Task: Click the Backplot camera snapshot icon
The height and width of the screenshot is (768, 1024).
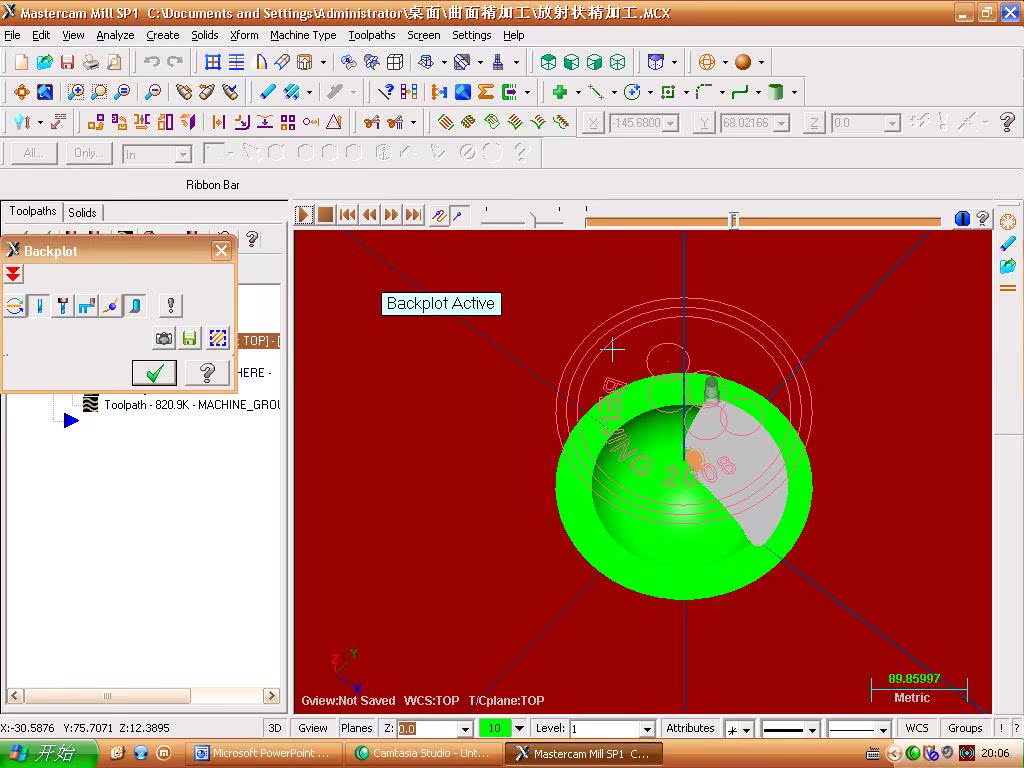Action: point(164,338)
